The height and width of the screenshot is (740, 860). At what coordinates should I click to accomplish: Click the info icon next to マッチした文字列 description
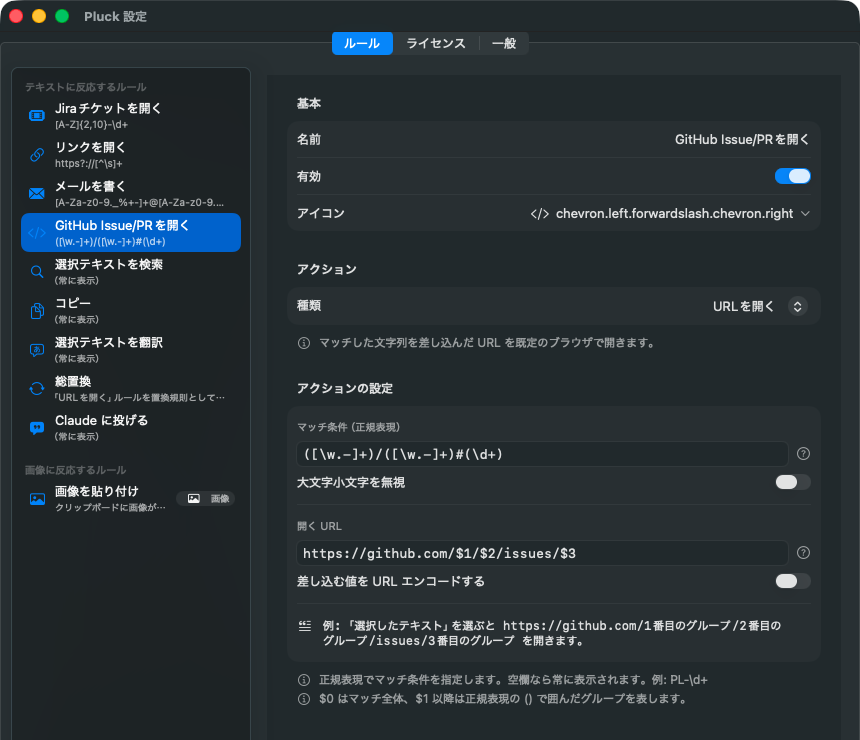click(304, 343)
